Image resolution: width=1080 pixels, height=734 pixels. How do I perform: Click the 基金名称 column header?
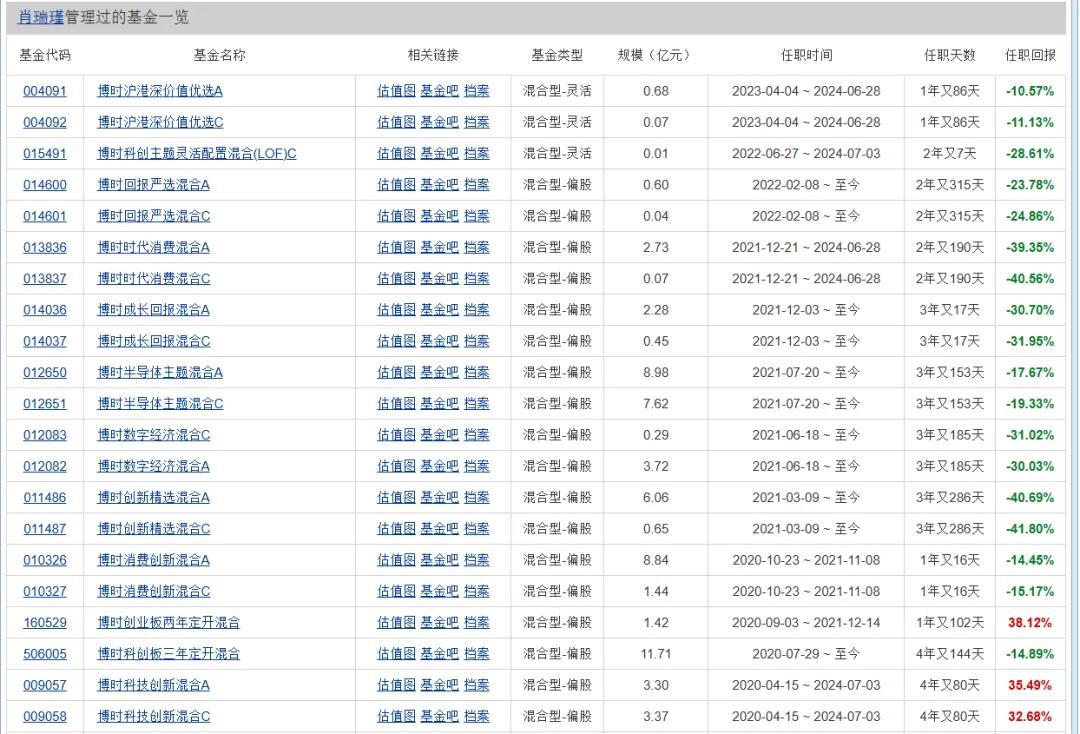click(x=219, y=55)
